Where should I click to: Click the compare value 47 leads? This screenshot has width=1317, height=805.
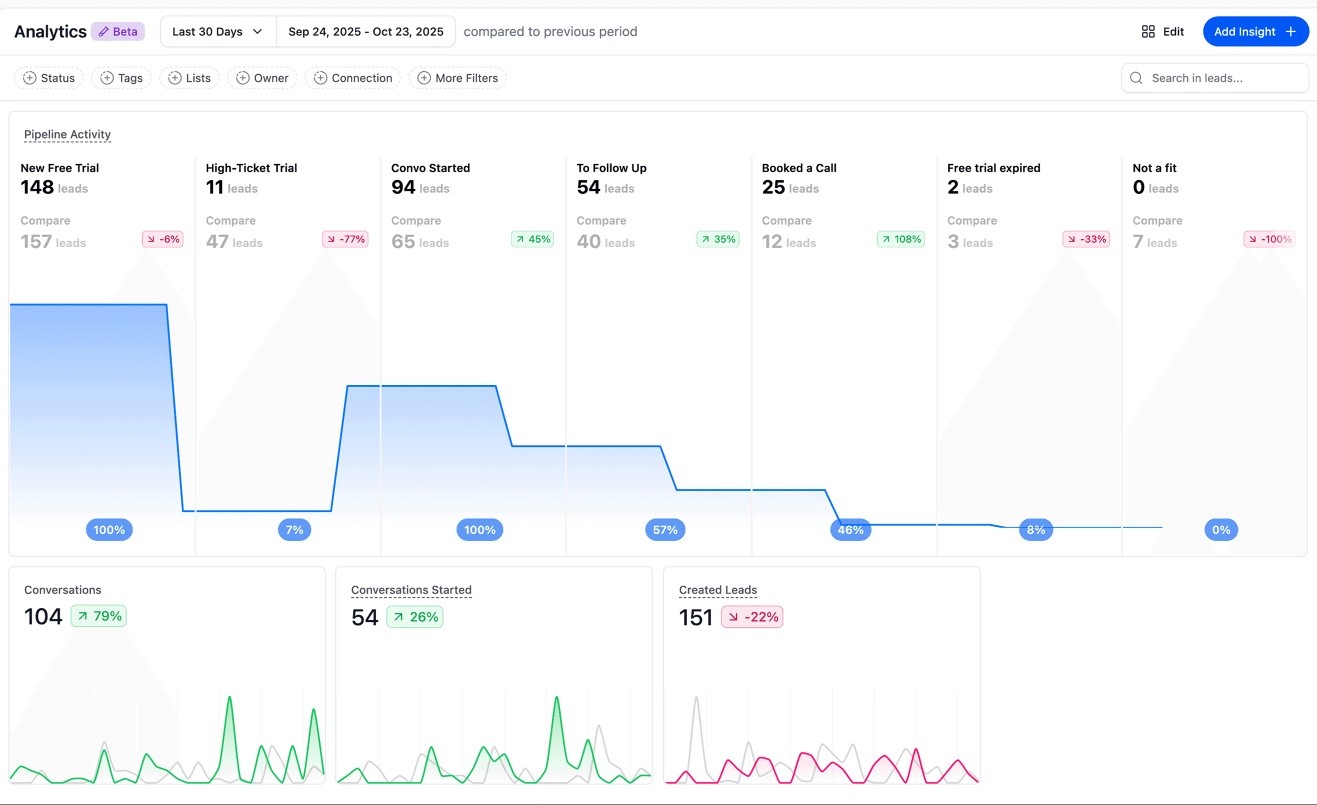tap(234, 241)
